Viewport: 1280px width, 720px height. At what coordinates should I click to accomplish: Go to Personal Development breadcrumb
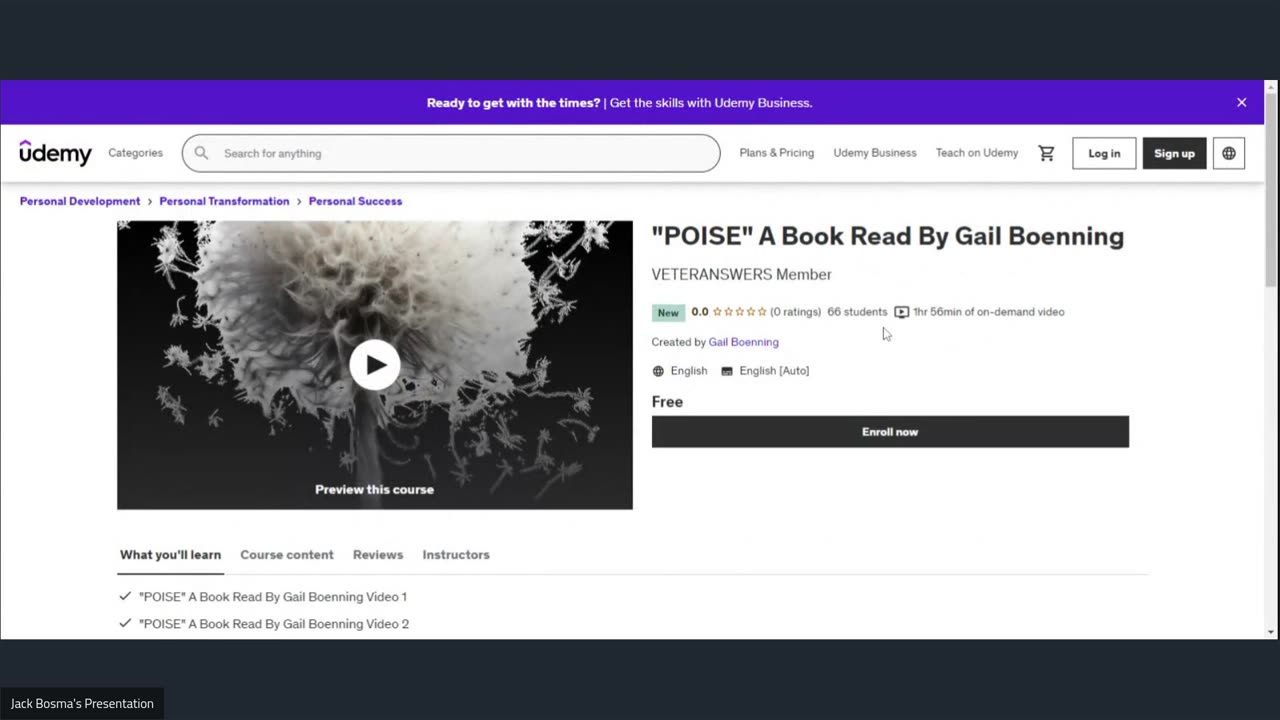[x=80, y=201]
